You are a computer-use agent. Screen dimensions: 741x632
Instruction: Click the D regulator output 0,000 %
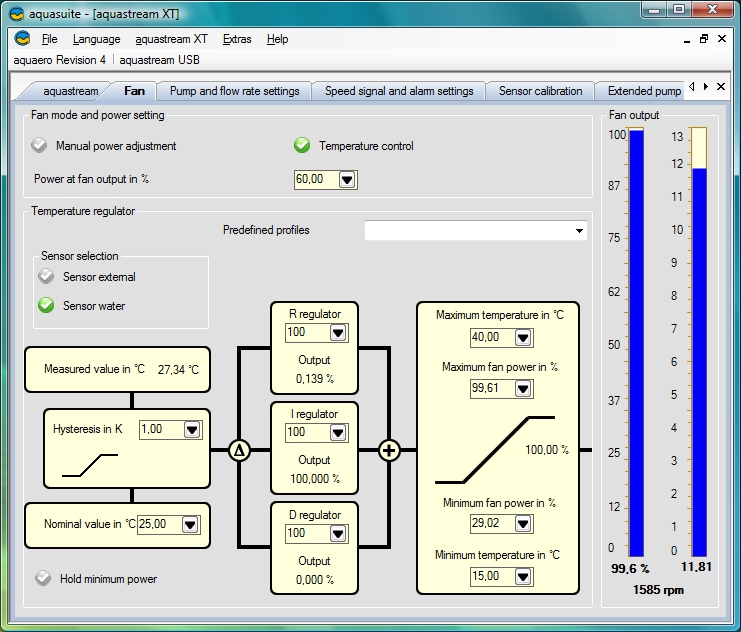(315, 580)
